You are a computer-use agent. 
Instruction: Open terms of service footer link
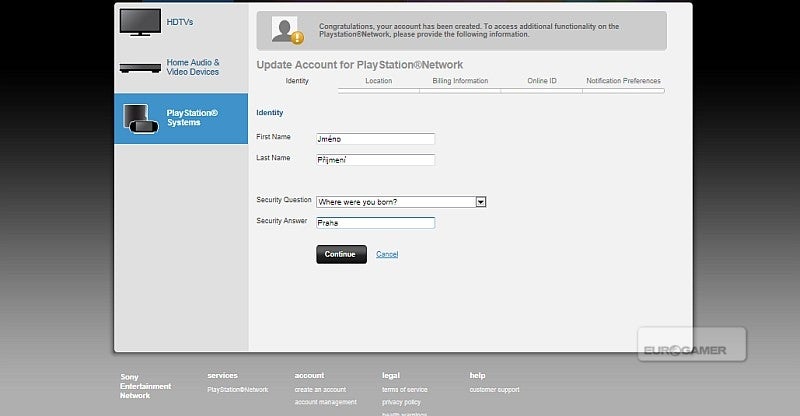[x=405, y=389]
